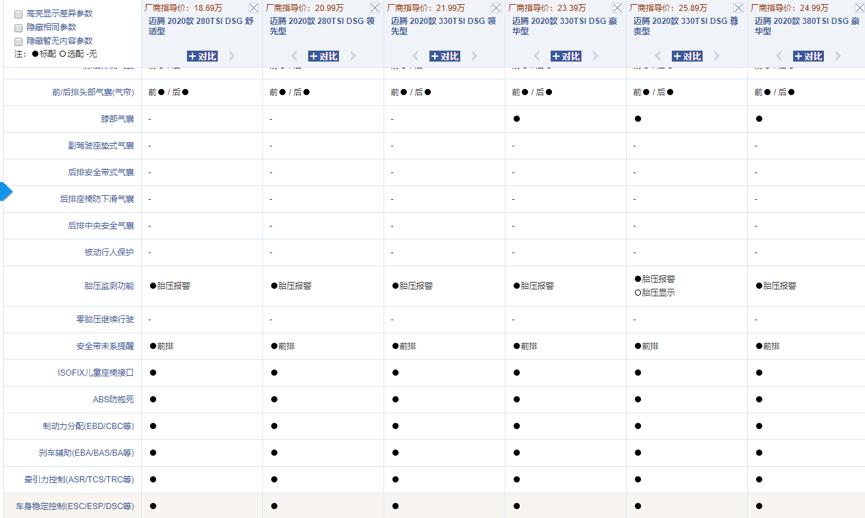Screen dimensions: 865x518
Task: Move 280TSI 舒适型 column right with arrow
Action: (232, 56)
